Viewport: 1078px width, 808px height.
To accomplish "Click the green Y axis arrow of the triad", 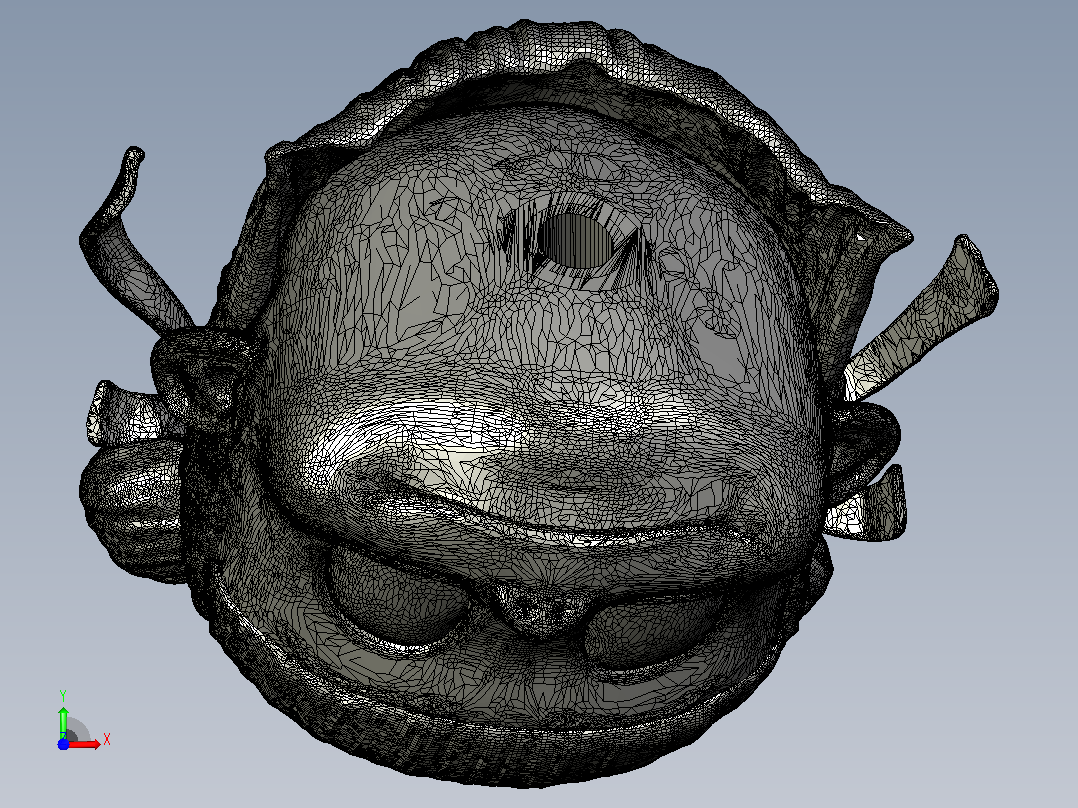I will 63,723.
